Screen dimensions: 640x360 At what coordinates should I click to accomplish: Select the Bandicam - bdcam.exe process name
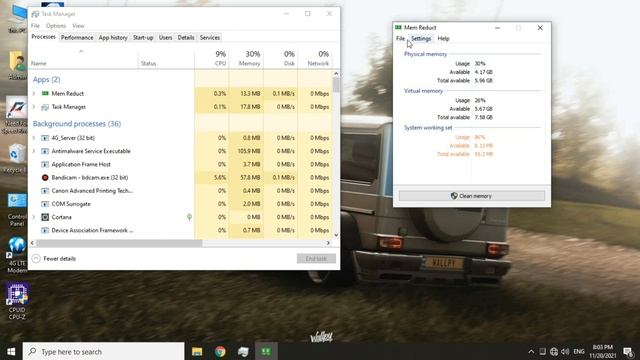tap(90, 178)
